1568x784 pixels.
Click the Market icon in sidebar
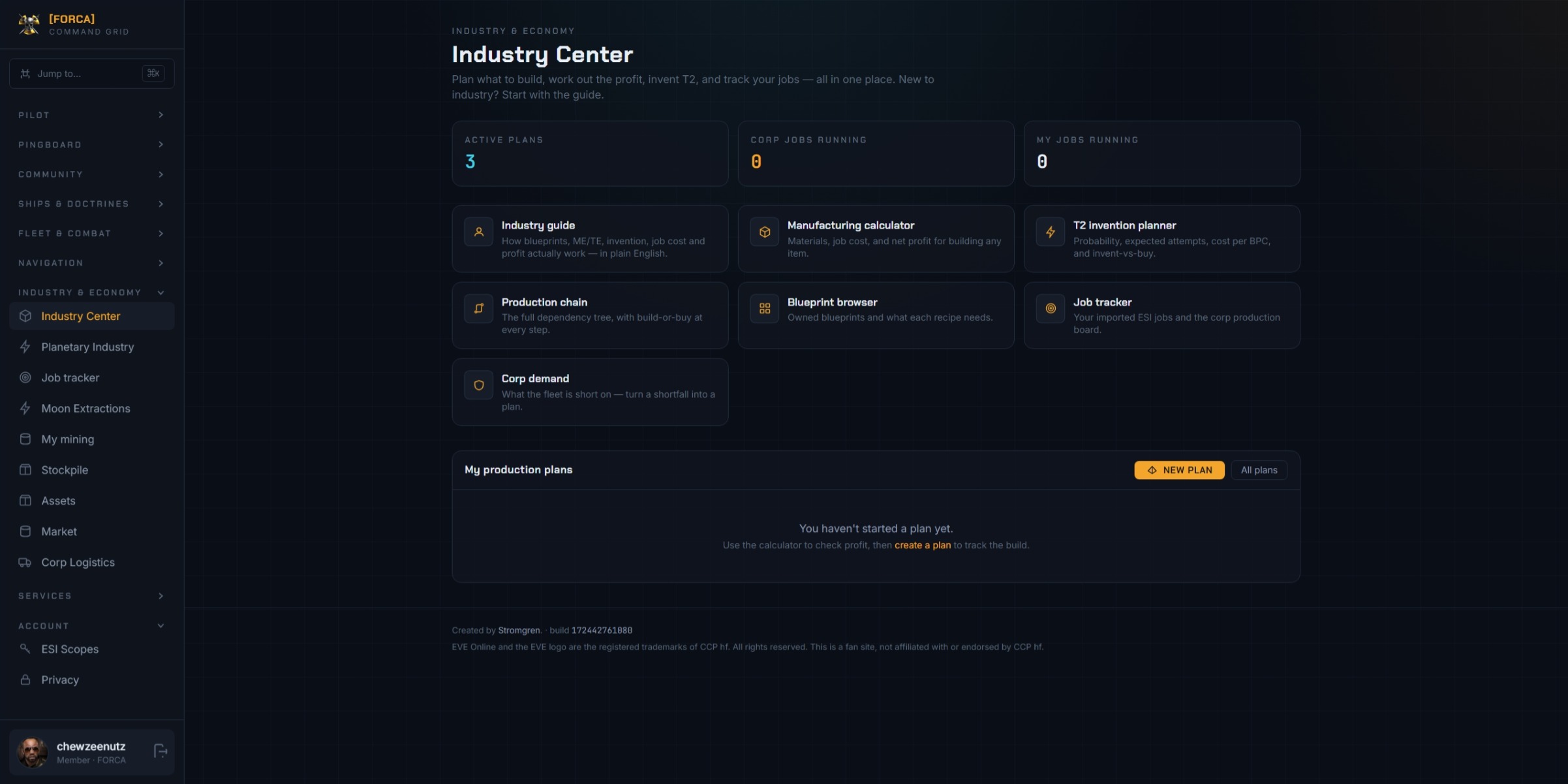tap(25, 531)
